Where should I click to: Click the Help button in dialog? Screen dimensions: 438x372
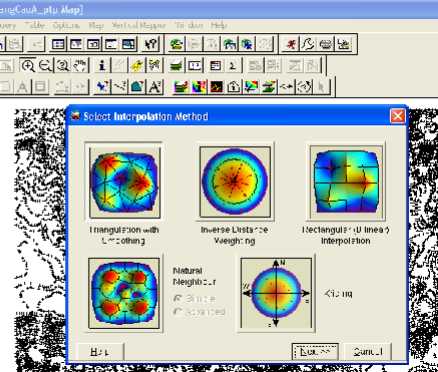click(101, 352)
